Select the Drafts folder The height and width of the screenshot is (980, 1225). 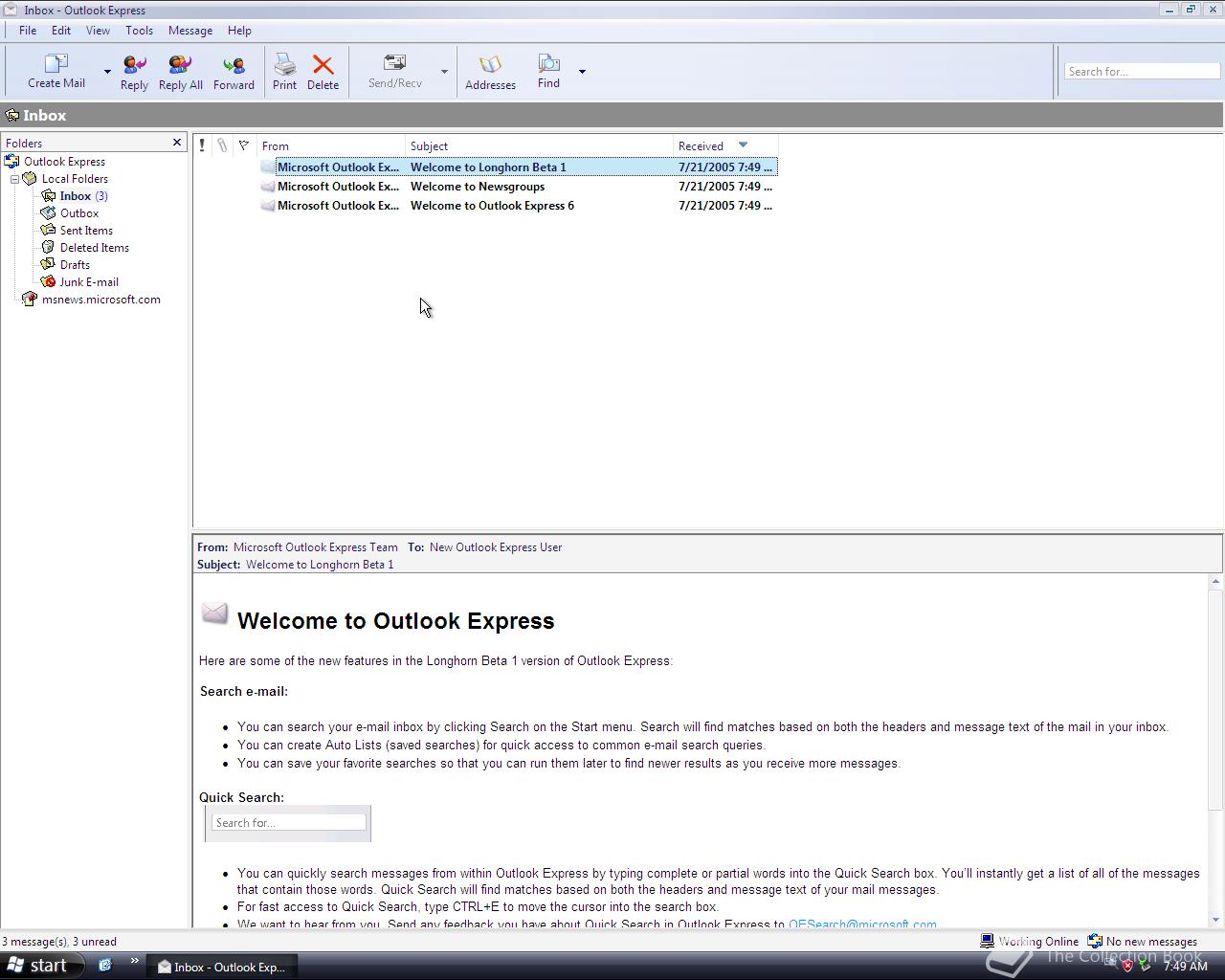tap(75, 265)
